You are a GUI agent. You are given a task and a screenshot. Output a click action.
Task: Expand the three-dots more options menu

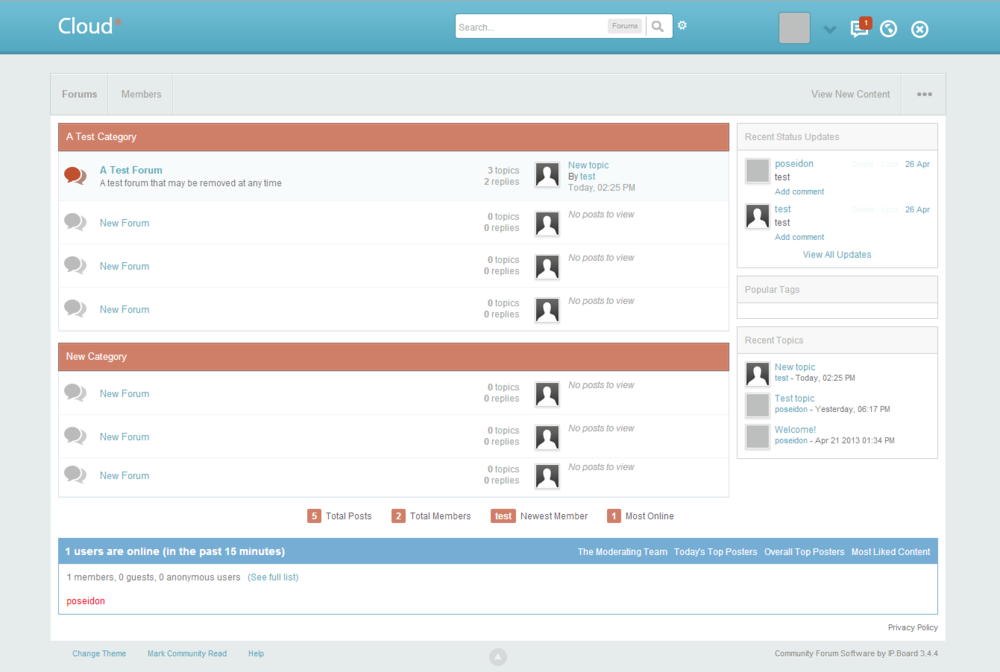[924, 94]
